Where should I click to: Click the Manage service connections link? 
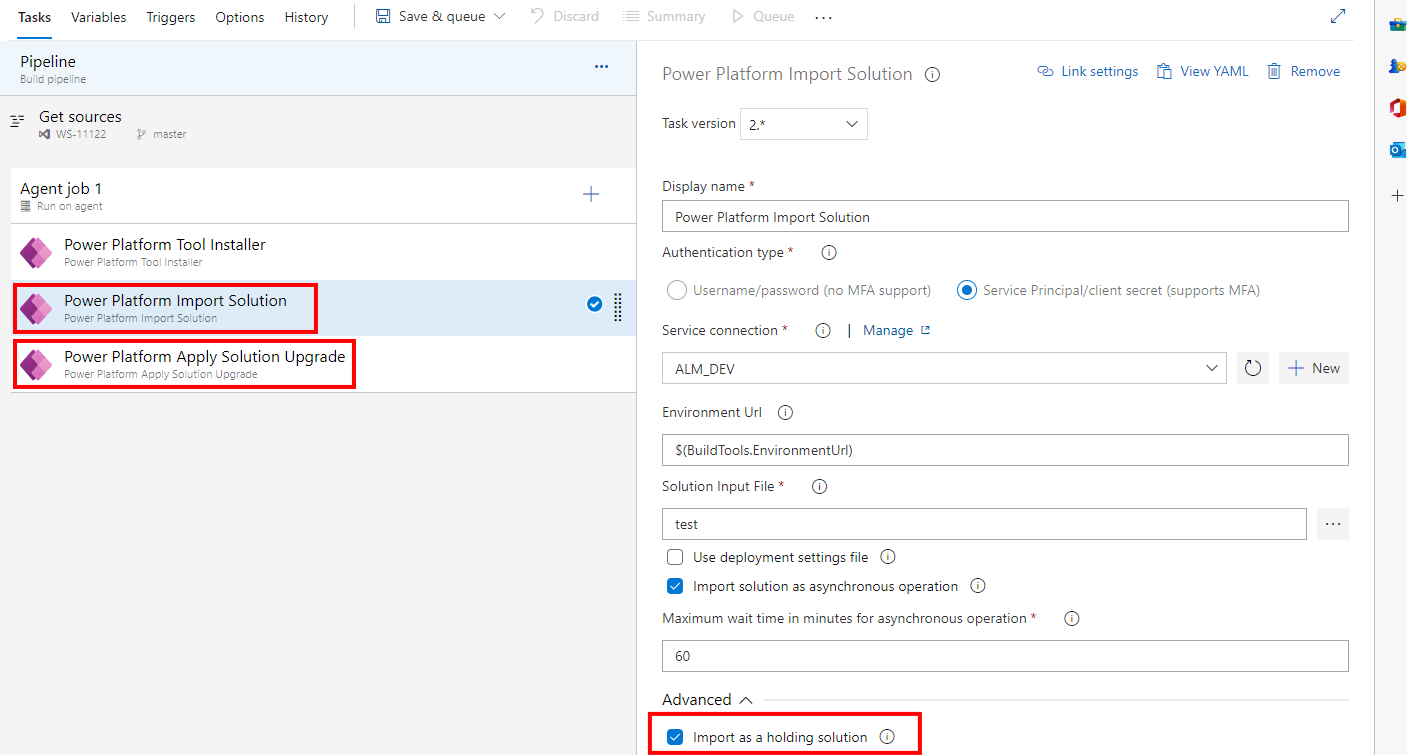click(x=888, y=330)
